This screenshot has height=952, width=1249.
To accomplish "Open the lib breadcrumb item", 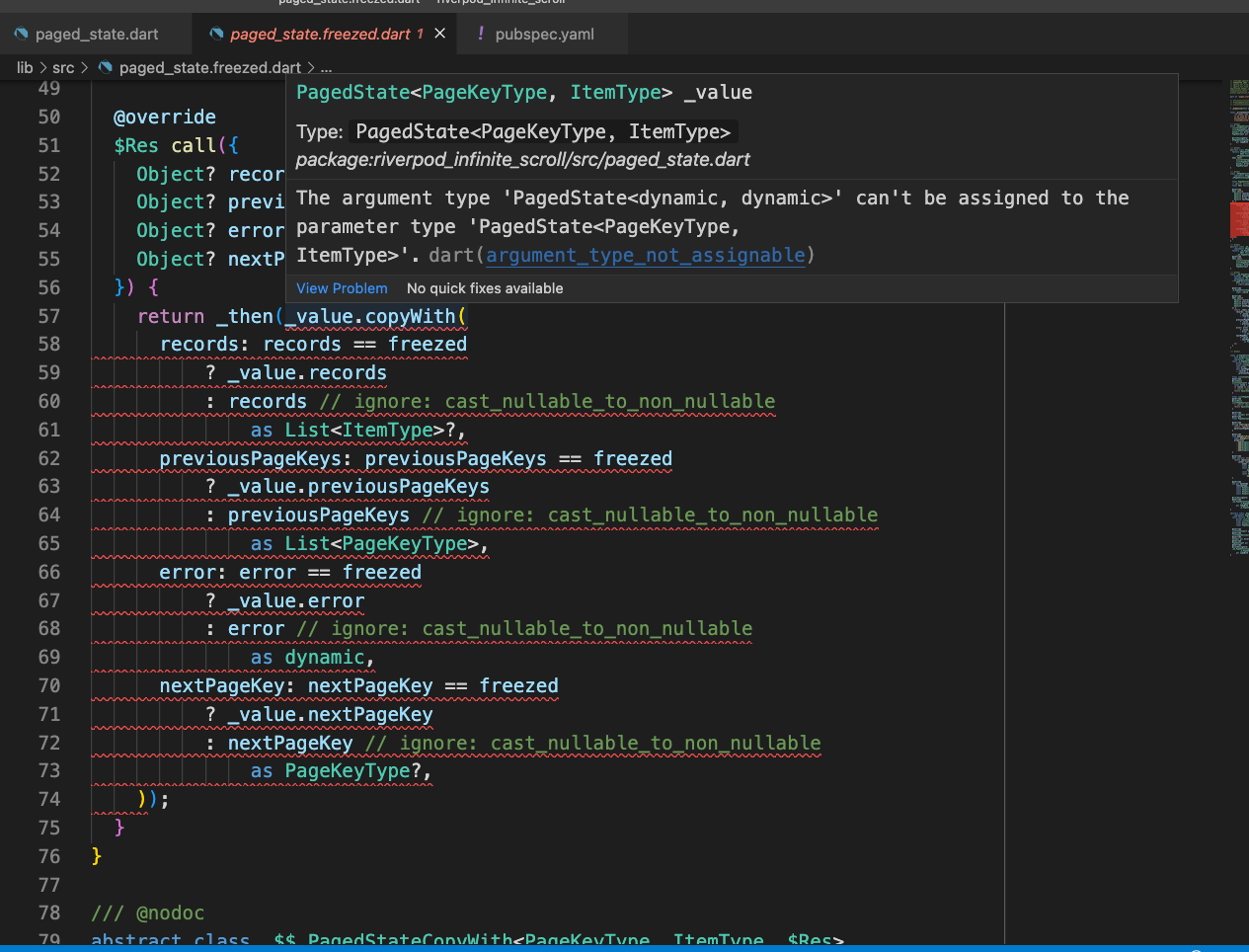I will (x=24, y=67).
